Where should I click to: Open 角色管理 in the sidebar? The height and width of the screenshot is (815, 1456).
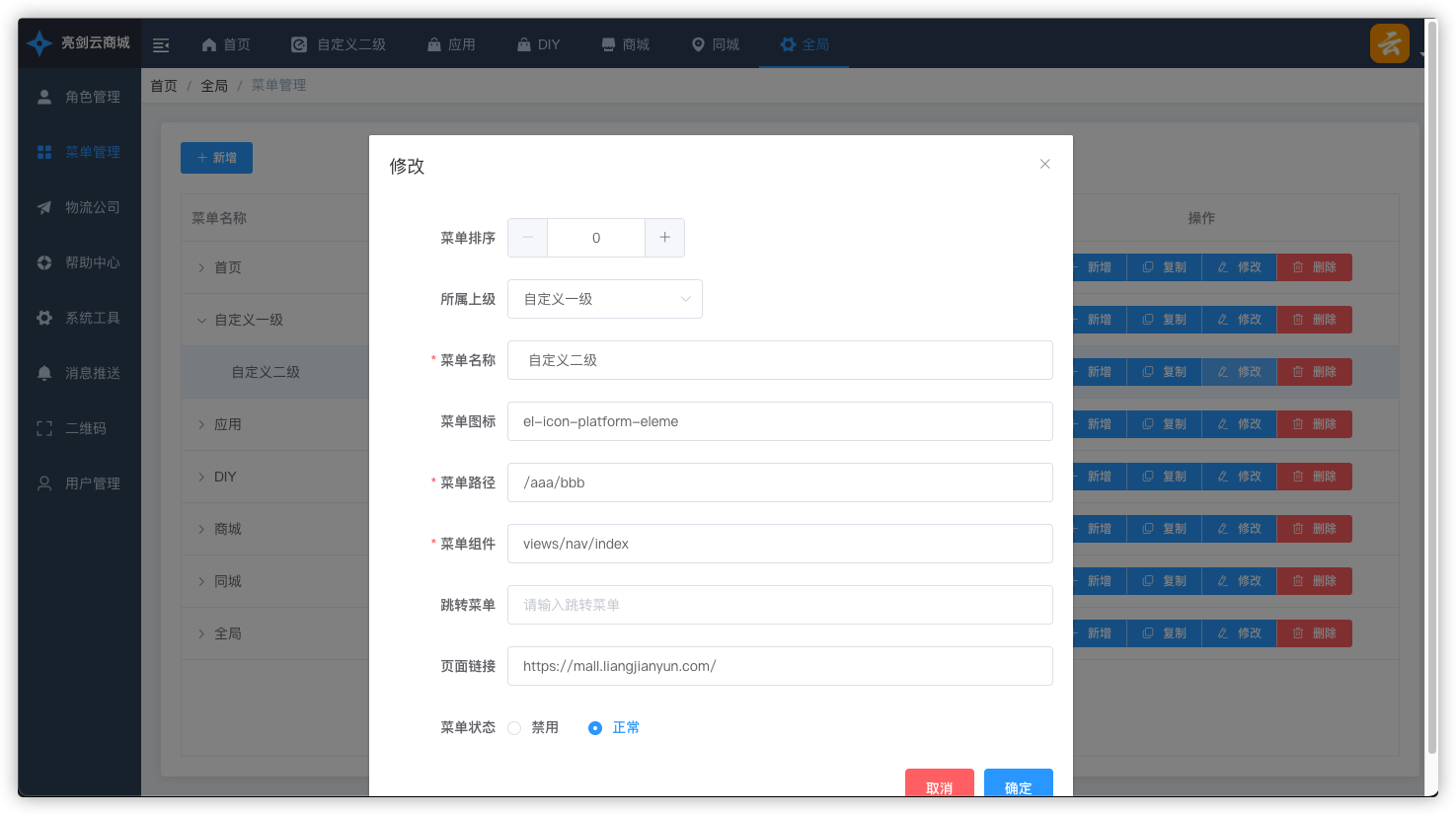79,97
